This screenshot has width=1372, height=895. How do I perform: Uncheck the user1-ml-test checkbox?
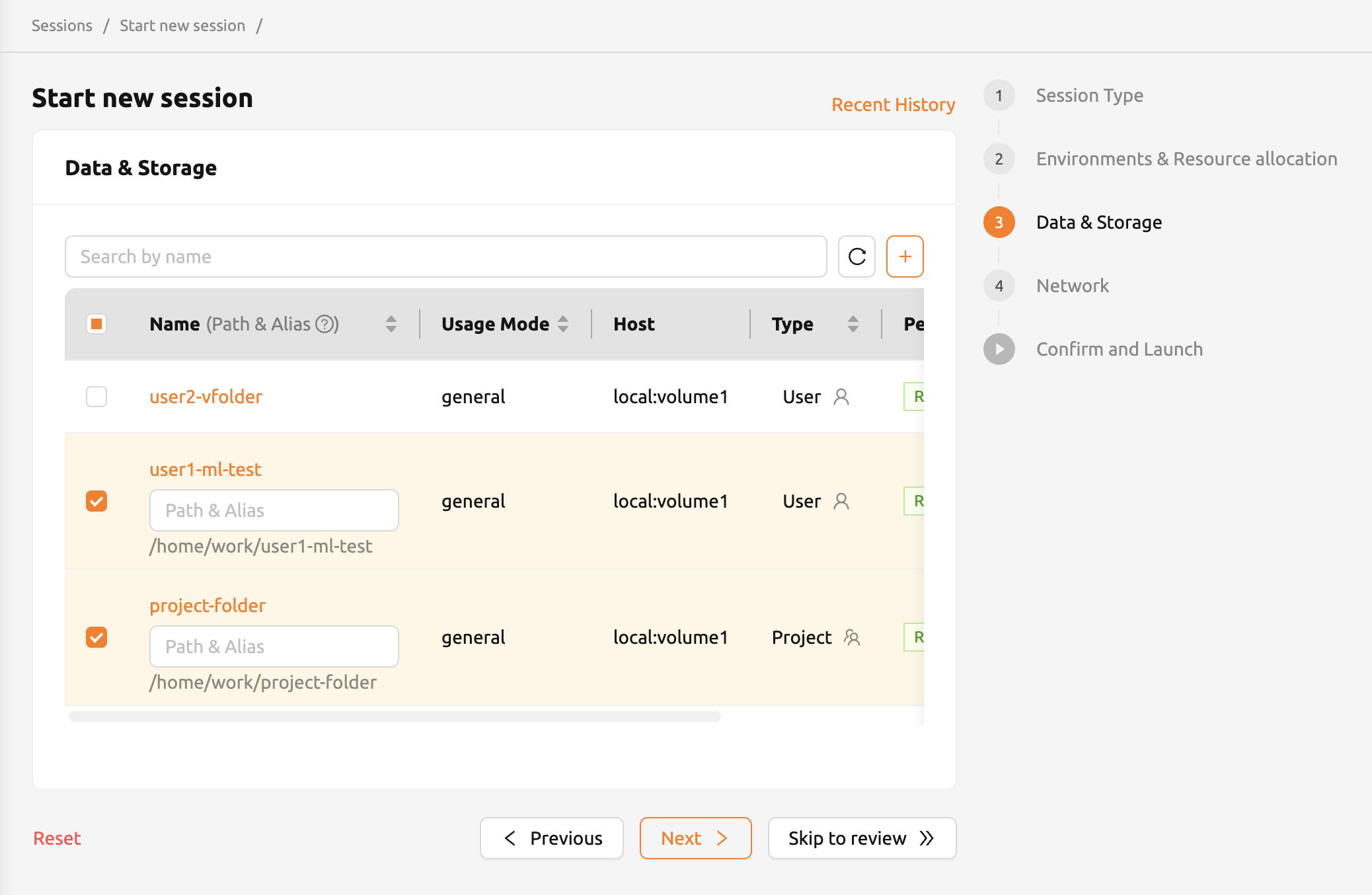(x=96, y=501)
